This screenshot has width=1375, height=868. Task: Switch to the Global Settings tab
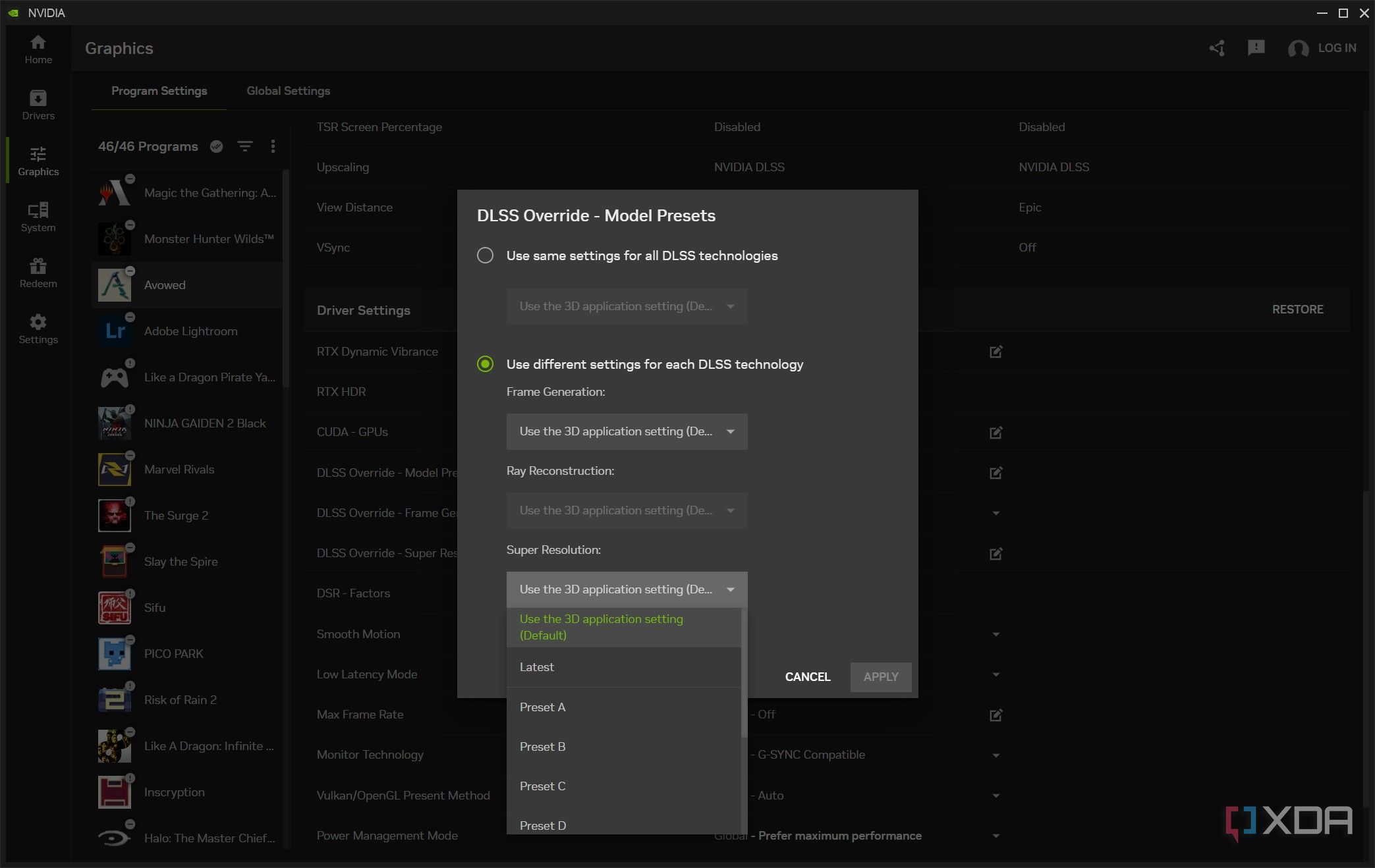288,91
